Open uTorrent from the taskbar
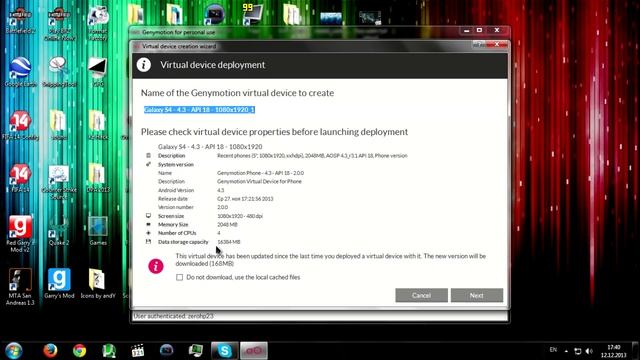 coord(109,351)
